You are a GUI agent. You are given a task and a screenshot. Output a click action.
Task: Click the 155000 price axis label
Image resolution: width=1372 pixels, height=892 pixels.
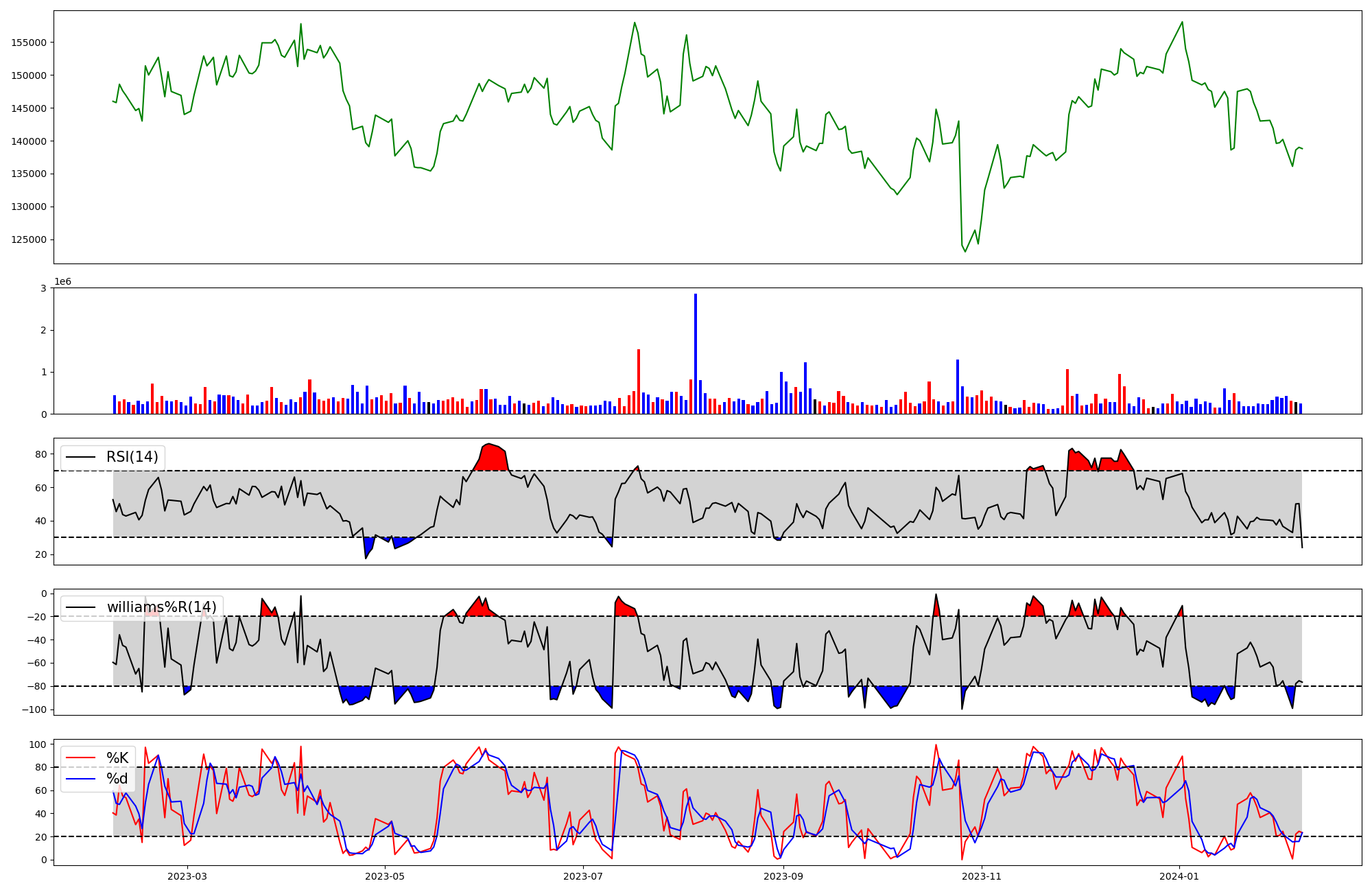29,43
